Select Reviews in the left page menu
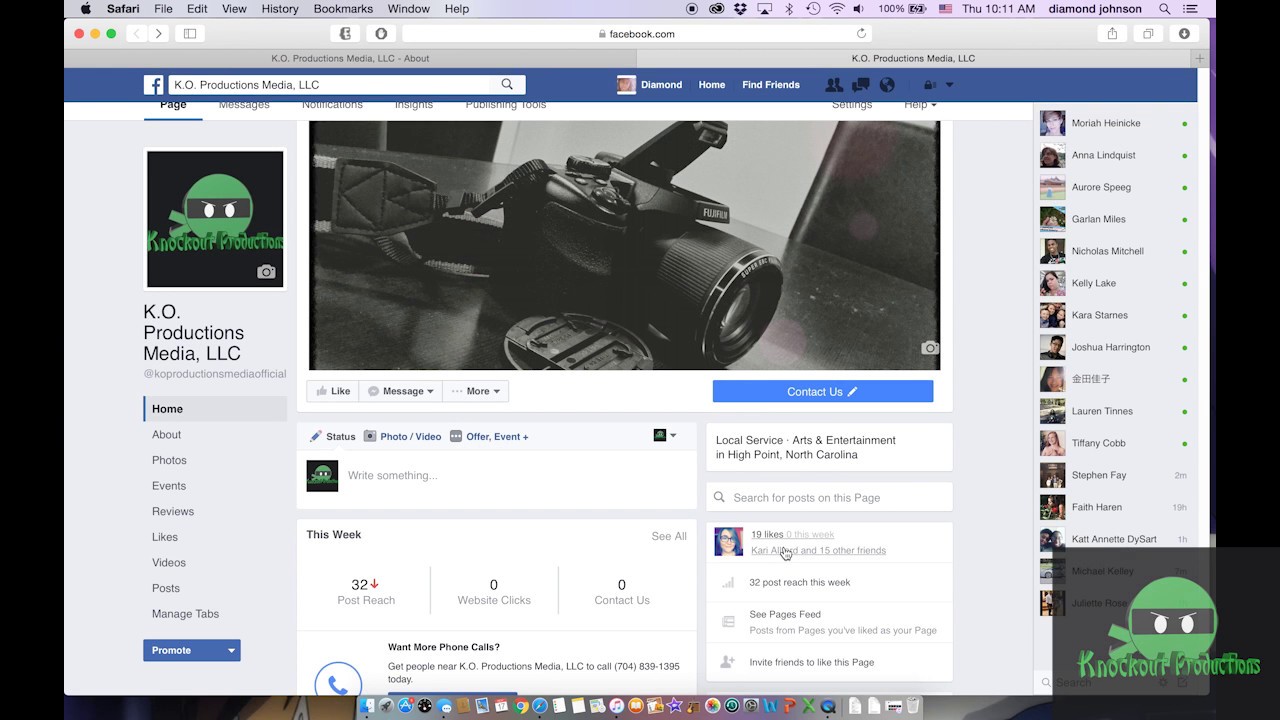Screen dimensions: 1280x720 (x=173, y=511)
